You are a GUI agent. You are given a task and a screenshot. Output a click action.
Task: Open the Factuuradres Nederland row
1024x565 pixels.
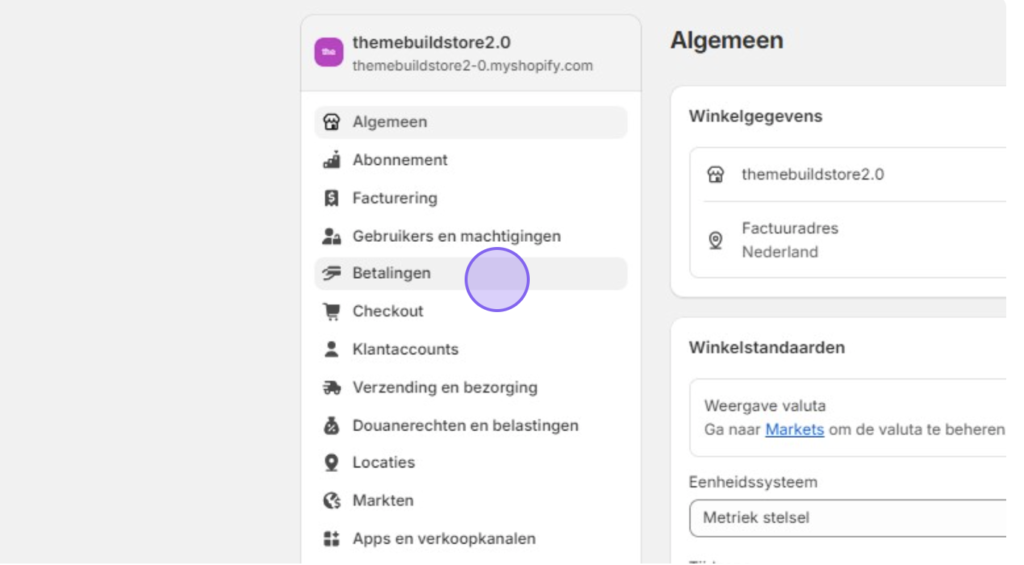coord(848,240)
